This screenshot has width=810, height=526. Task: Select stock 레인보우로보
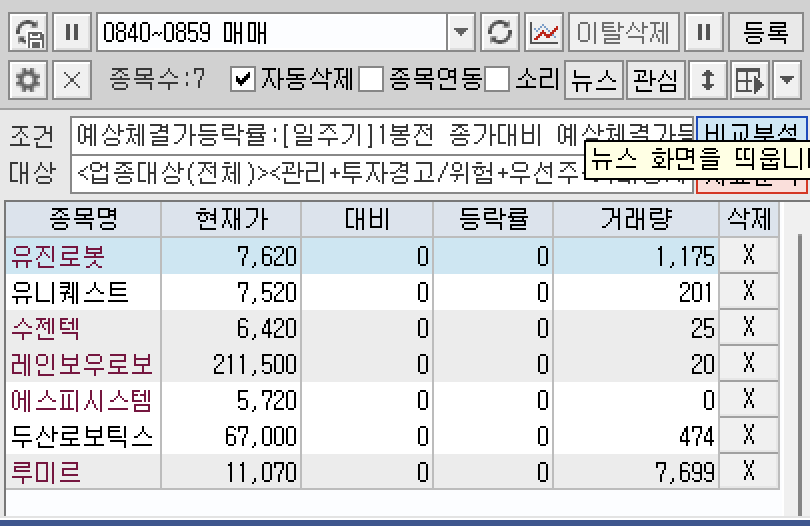[x=82, y=364]
